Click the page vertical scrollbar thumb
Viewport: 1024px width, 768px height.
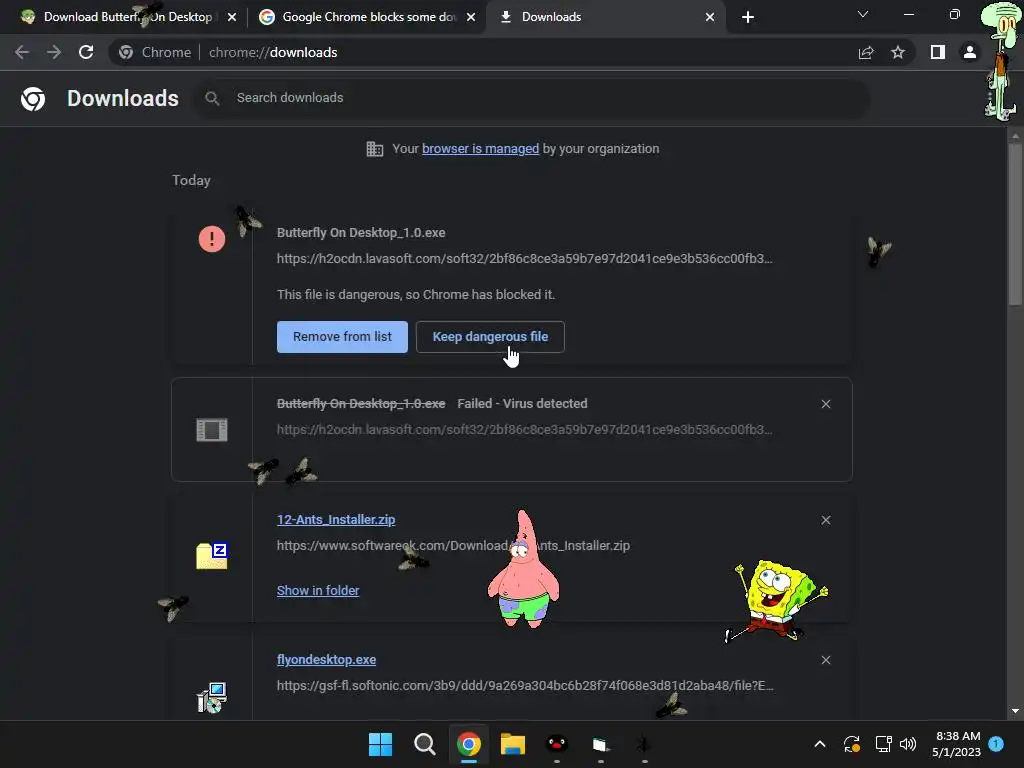coord(1015,224)
